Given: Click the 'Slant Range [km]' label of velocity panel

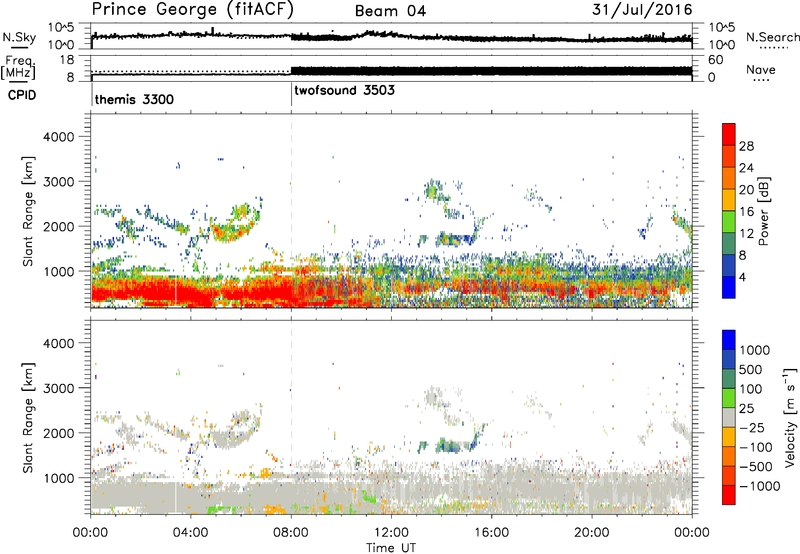Looking at the screenshot, I should (x=29, y=418).
